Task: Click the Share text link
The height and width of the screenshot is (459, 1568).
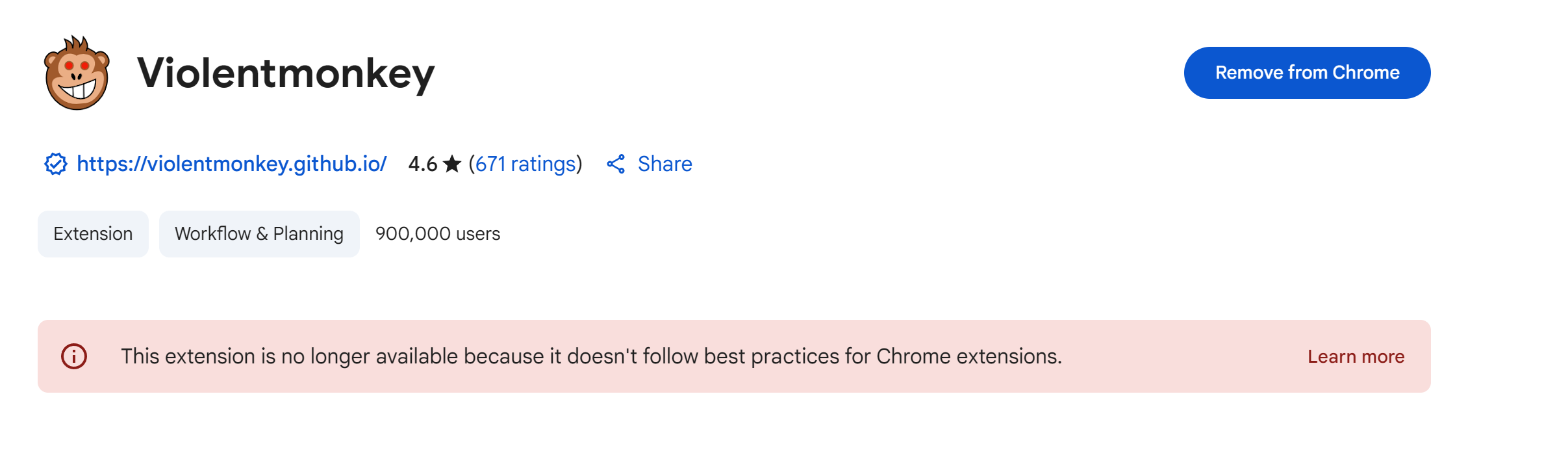Action: (x=664, y=164)
